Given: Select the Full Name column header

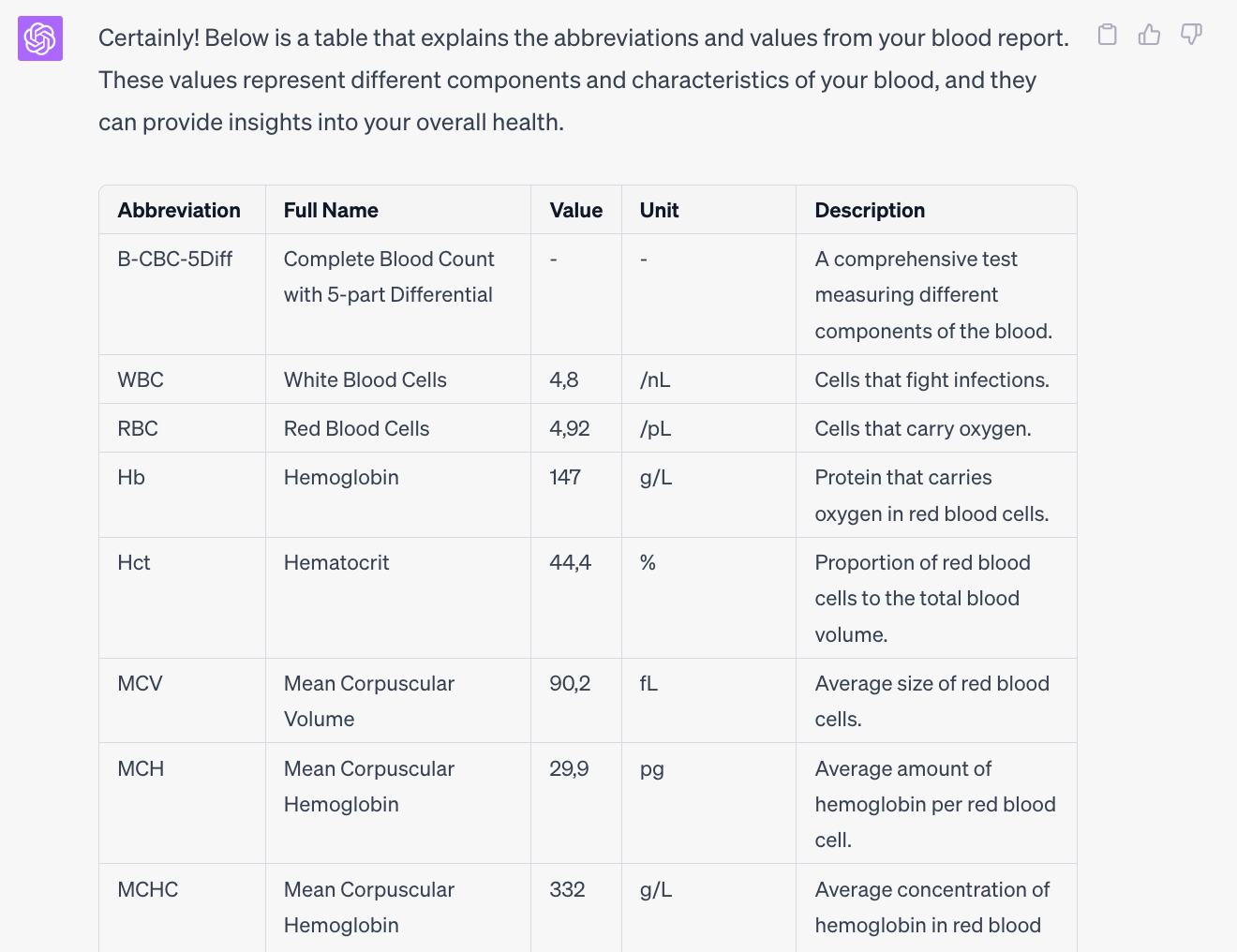Looking at the screenshot, I should [x=331, y=210].
